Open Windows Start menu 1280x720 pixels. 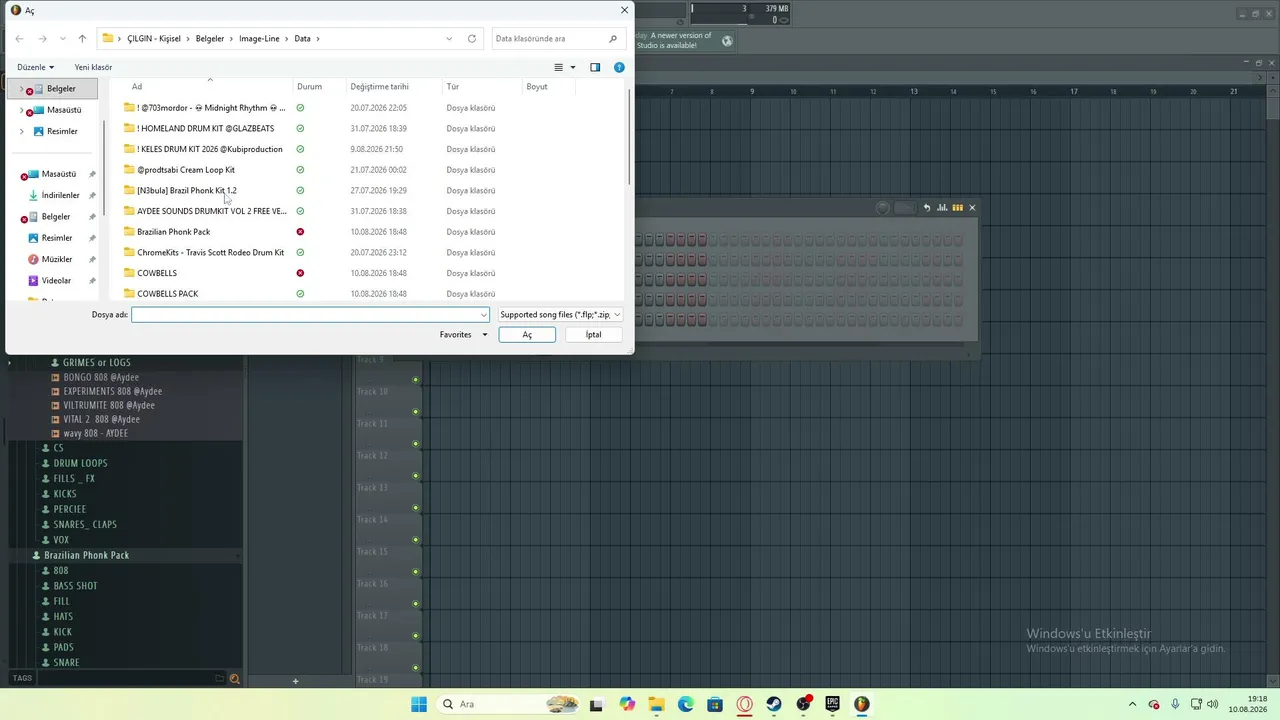[419, 704]
